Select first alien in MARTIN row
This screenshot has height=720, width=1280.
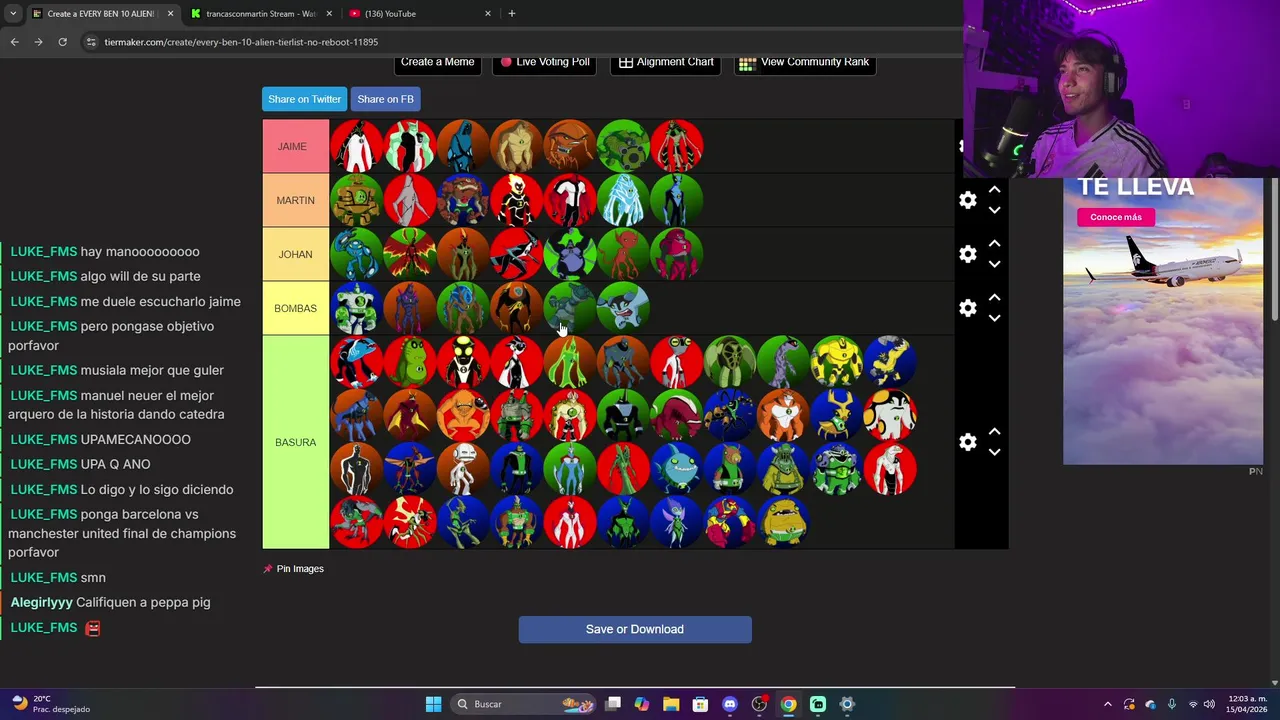(x=357, y=200)
